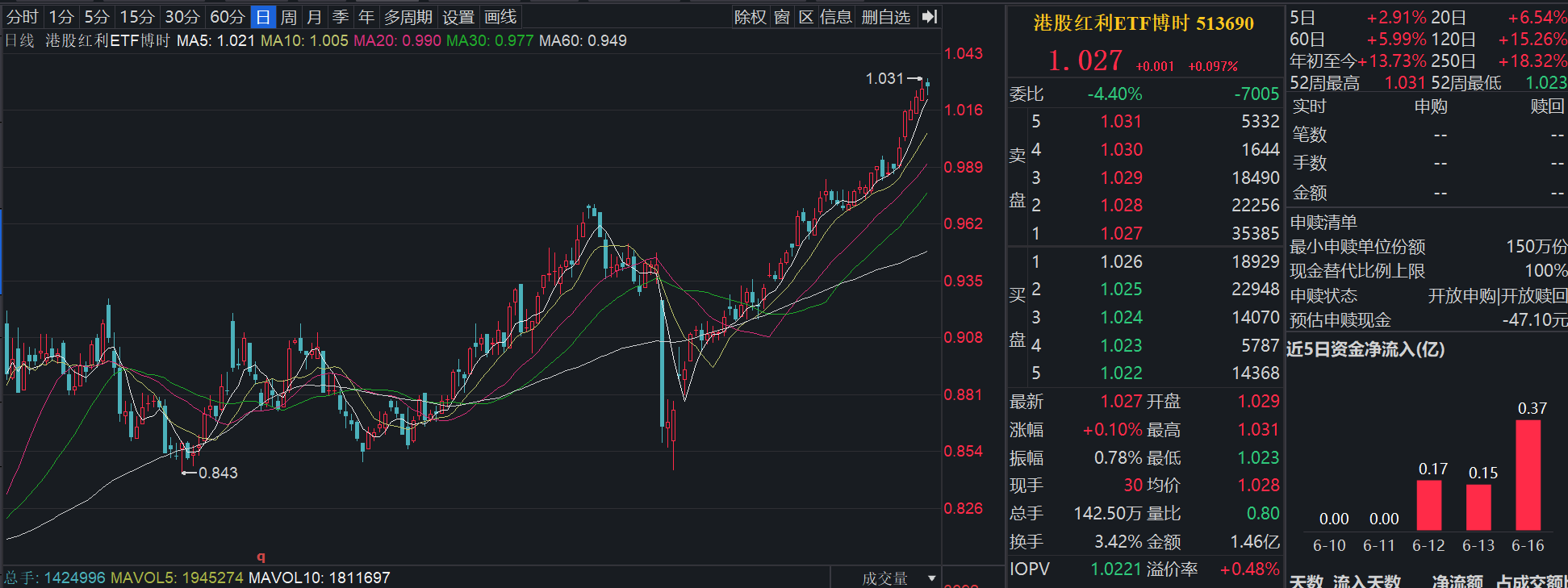Click the 年初至今 return +13.73%
This screenshot has width=1568, height=588.
(1392, 60)
